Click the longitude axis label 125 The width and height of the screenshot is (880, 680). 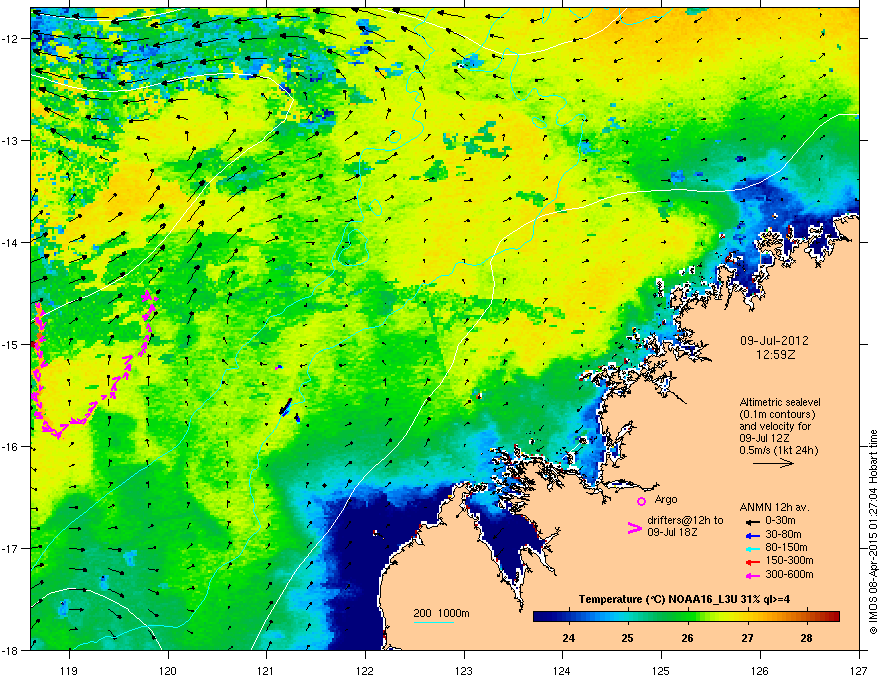coord(661,670)
